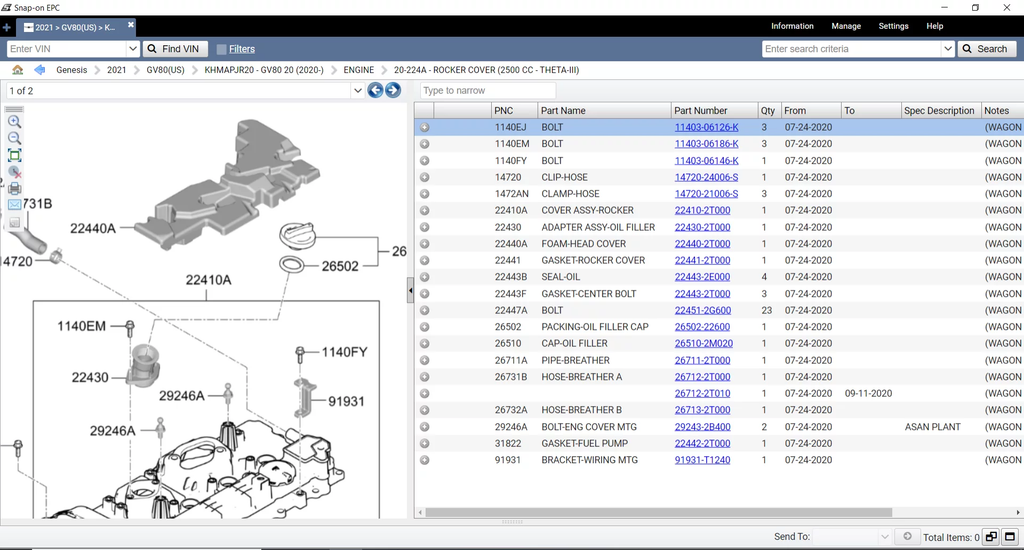Email the diagram using the envelope icon
This screenshot has height=550, width=1024.
coord(14,204)
